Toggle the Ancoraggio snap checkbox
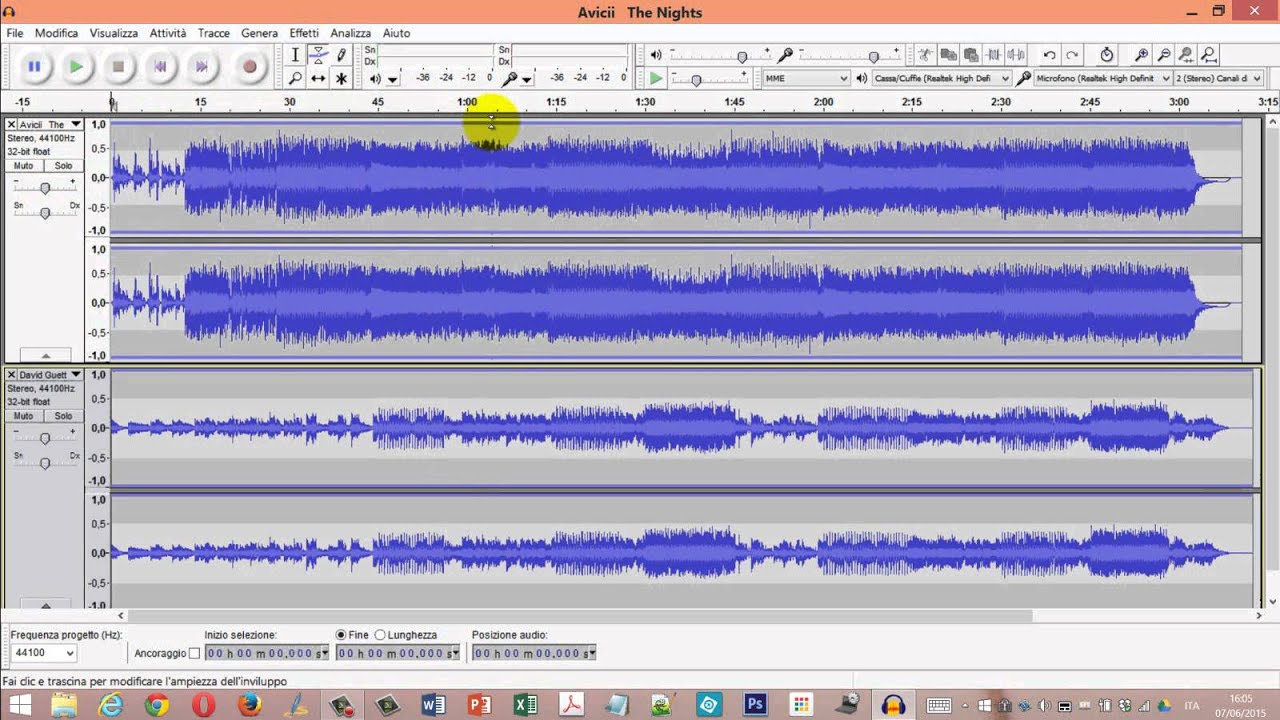The image size is (1280, 720). pos(194,654)
